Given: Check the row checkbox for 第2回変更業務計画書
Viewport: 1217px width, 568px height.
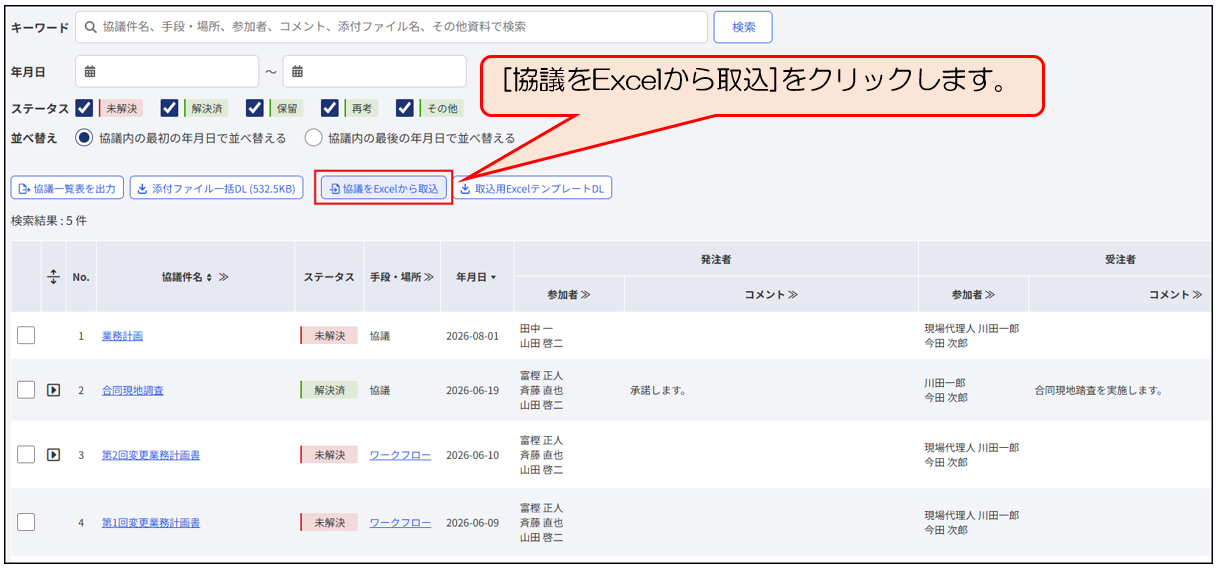Looking at the screenshot, I should tap(26, 455).
